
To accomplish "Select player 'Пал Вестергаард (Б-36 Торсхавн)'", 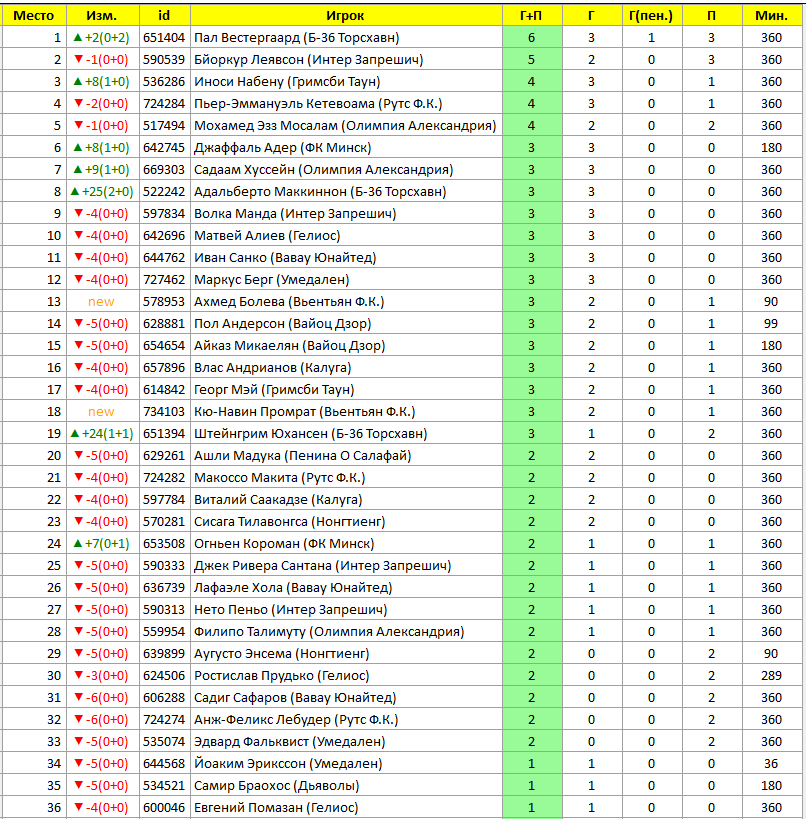I will (x=296, y=38).
